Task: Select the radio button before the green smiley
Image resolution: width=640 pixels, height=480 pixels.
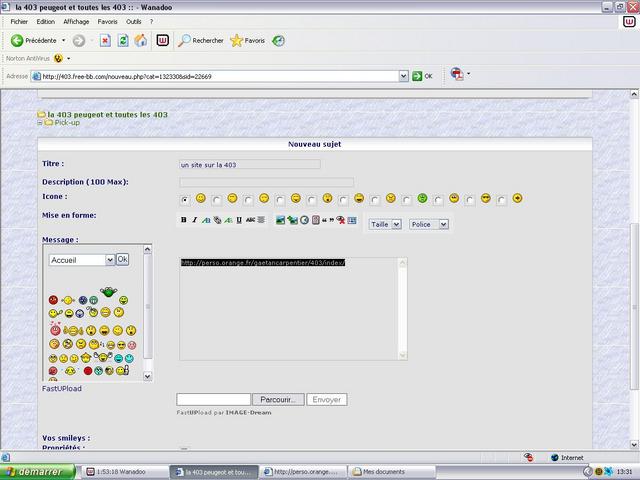Action: (x=408, y=199)
